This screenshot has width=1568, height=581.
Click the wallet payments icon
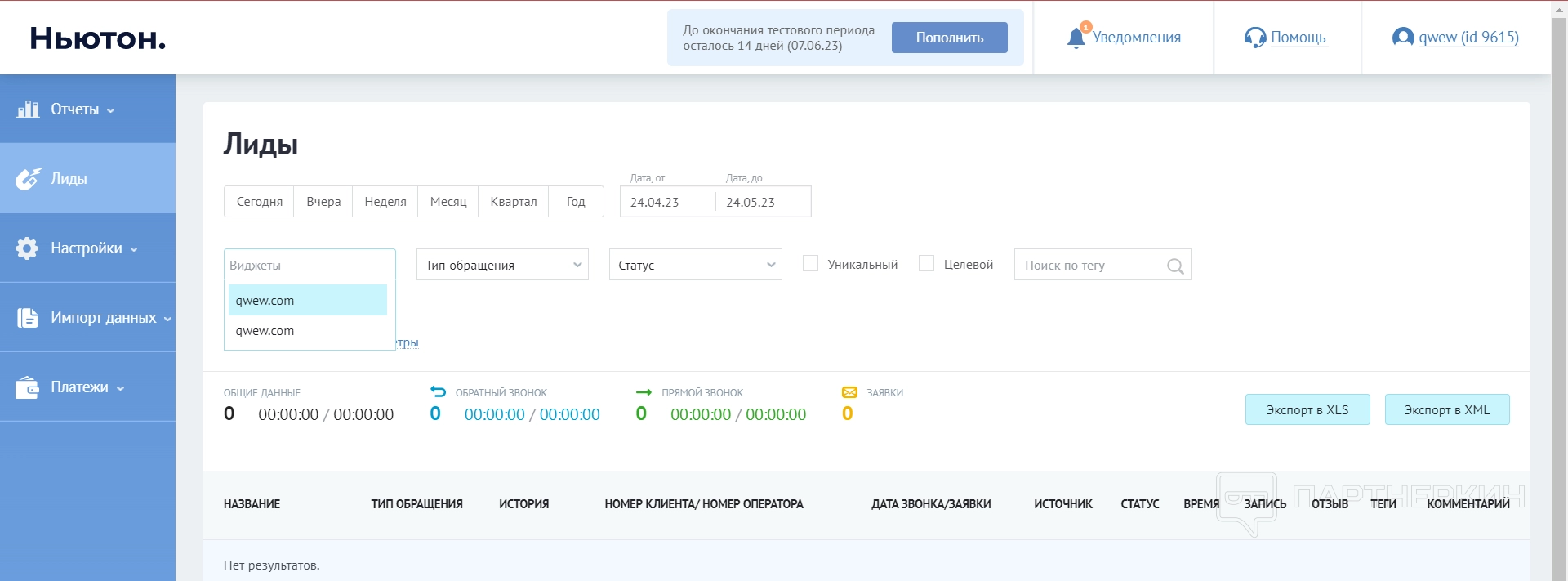(27, 387)
